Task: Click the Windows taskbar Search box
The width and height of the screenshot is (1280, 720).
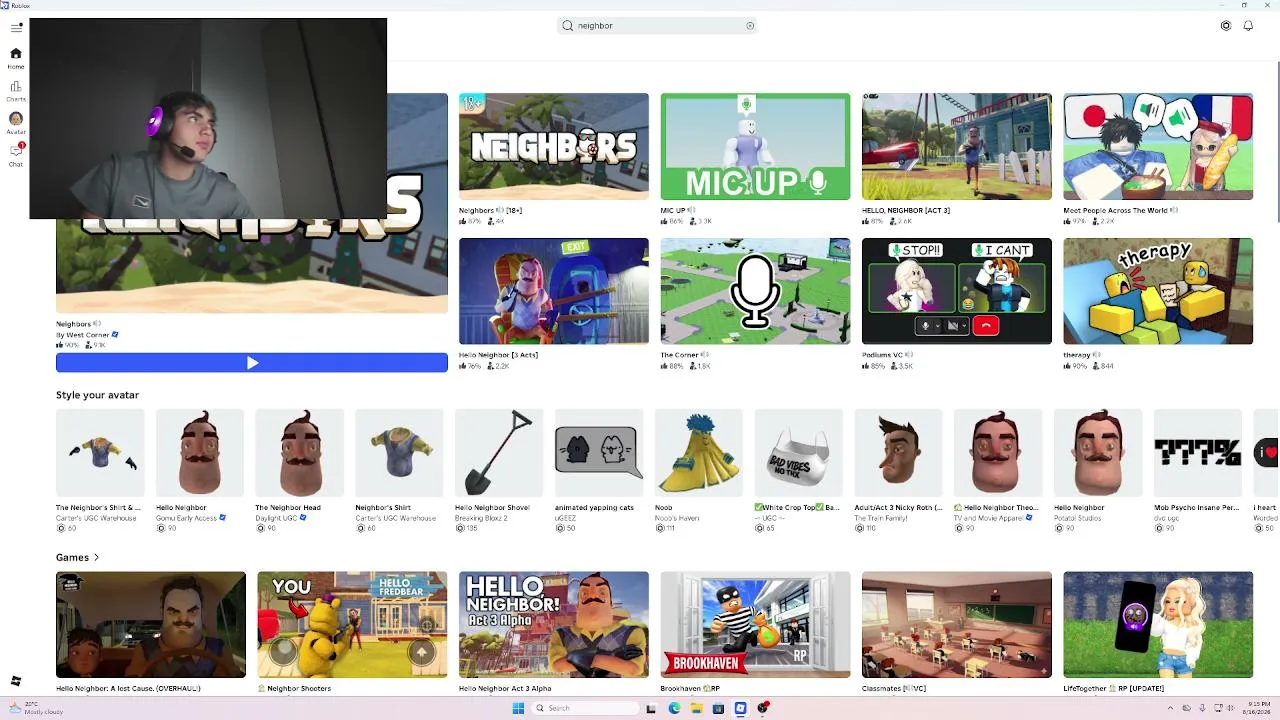Action: [x=584, y=708]
